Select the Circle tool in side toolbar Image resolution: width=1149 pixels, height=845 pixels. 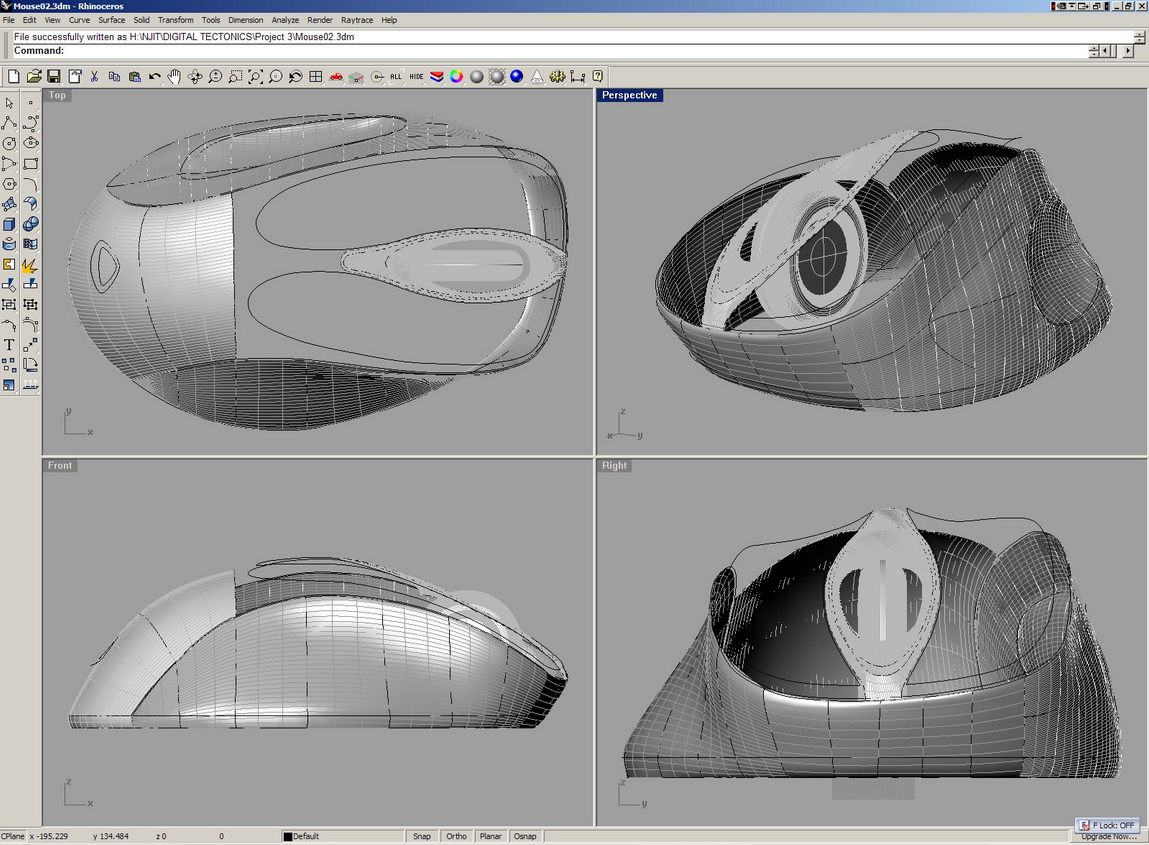[10, 144]
